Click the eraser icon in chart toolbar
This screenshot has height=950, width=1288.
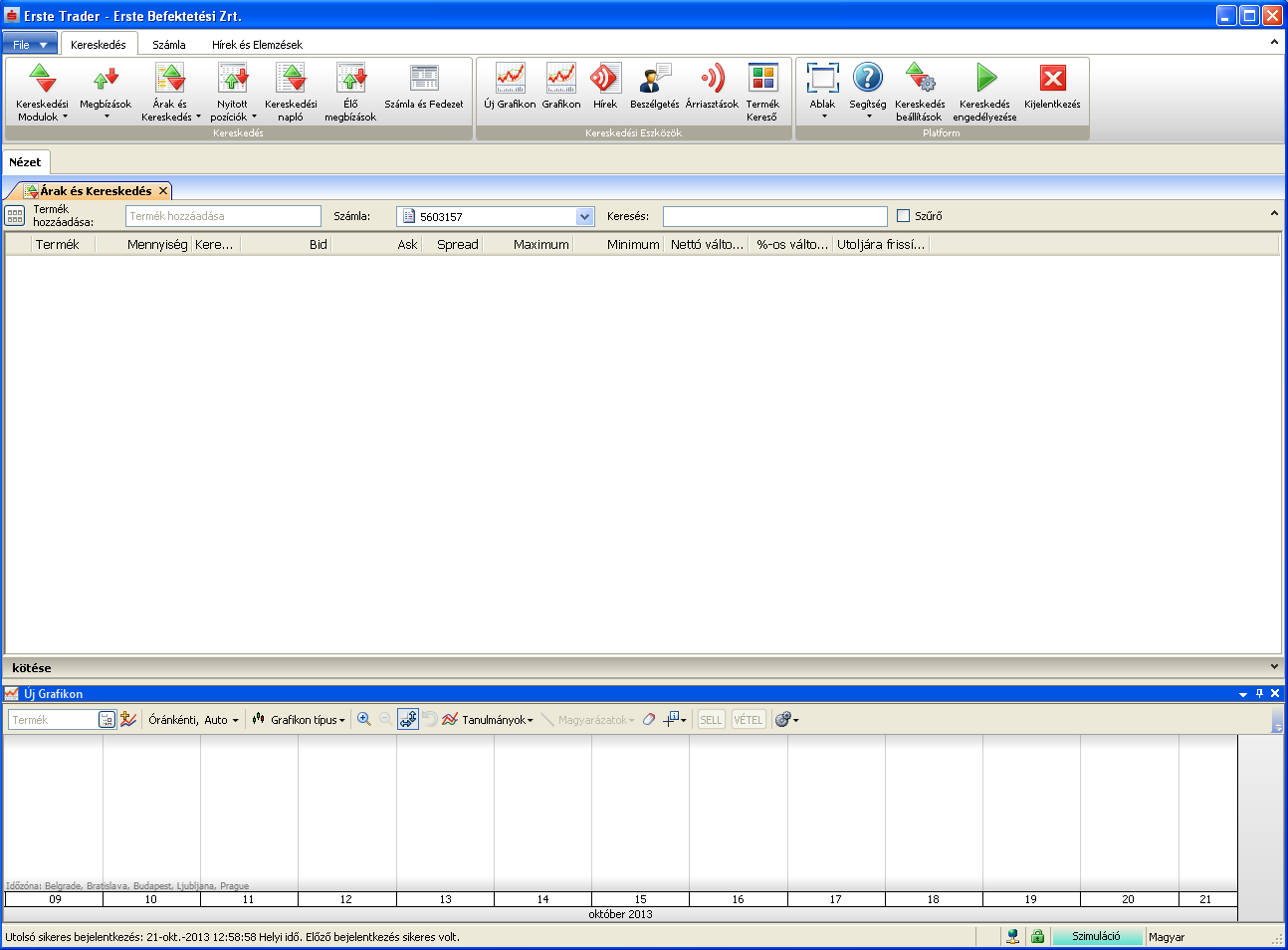point(649,719)
